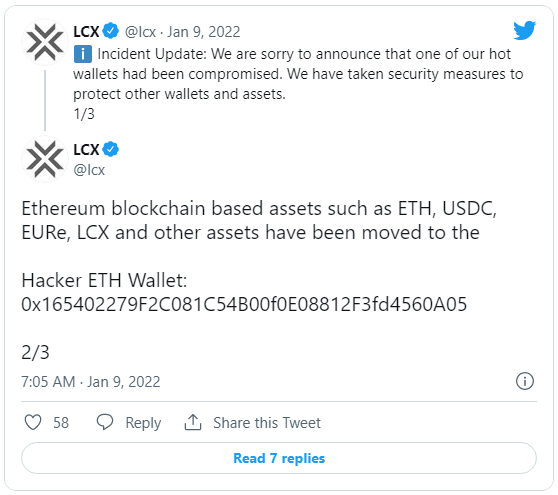Open Read 7 replies button
The height and width of the screenshot is (495, 558).
(279, 458)
